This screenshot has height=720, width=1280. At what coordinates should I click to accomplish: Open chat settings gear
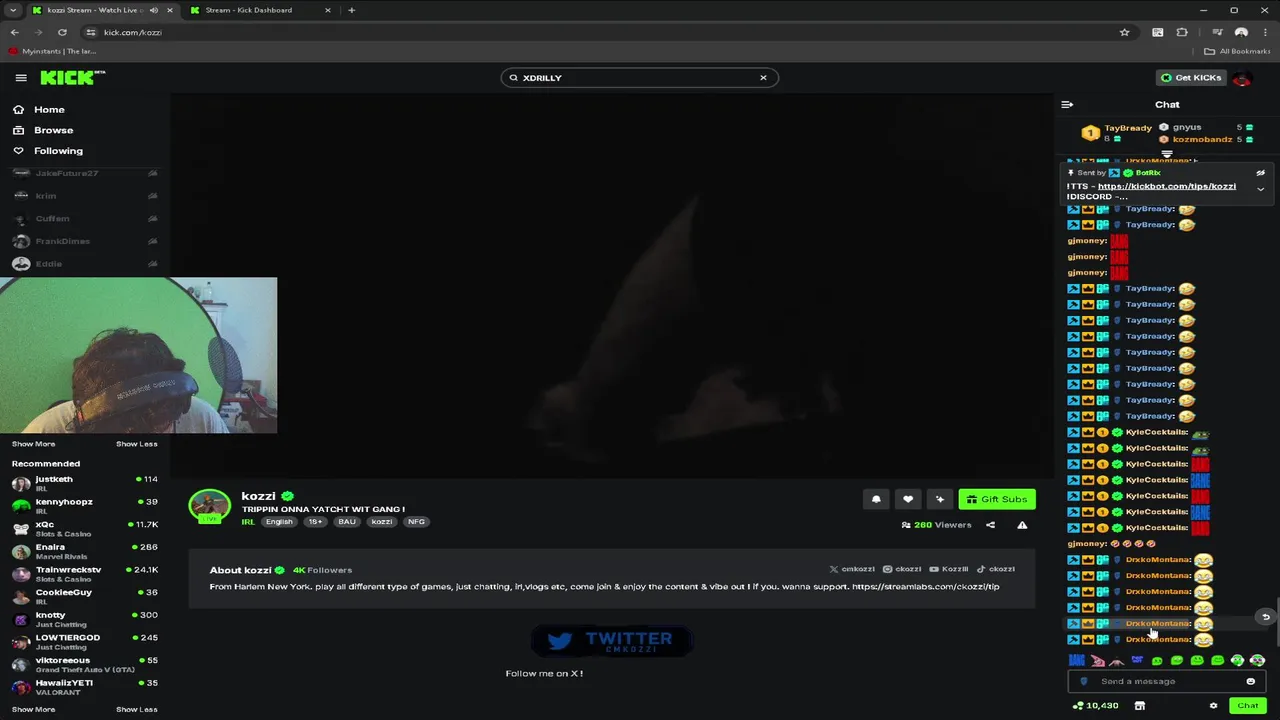1213,706
